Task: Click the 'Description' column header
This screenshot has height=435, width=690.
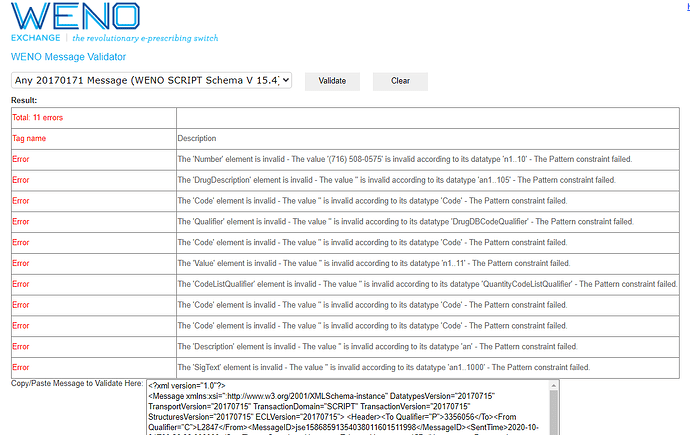Action: click(x=197, y=138)
